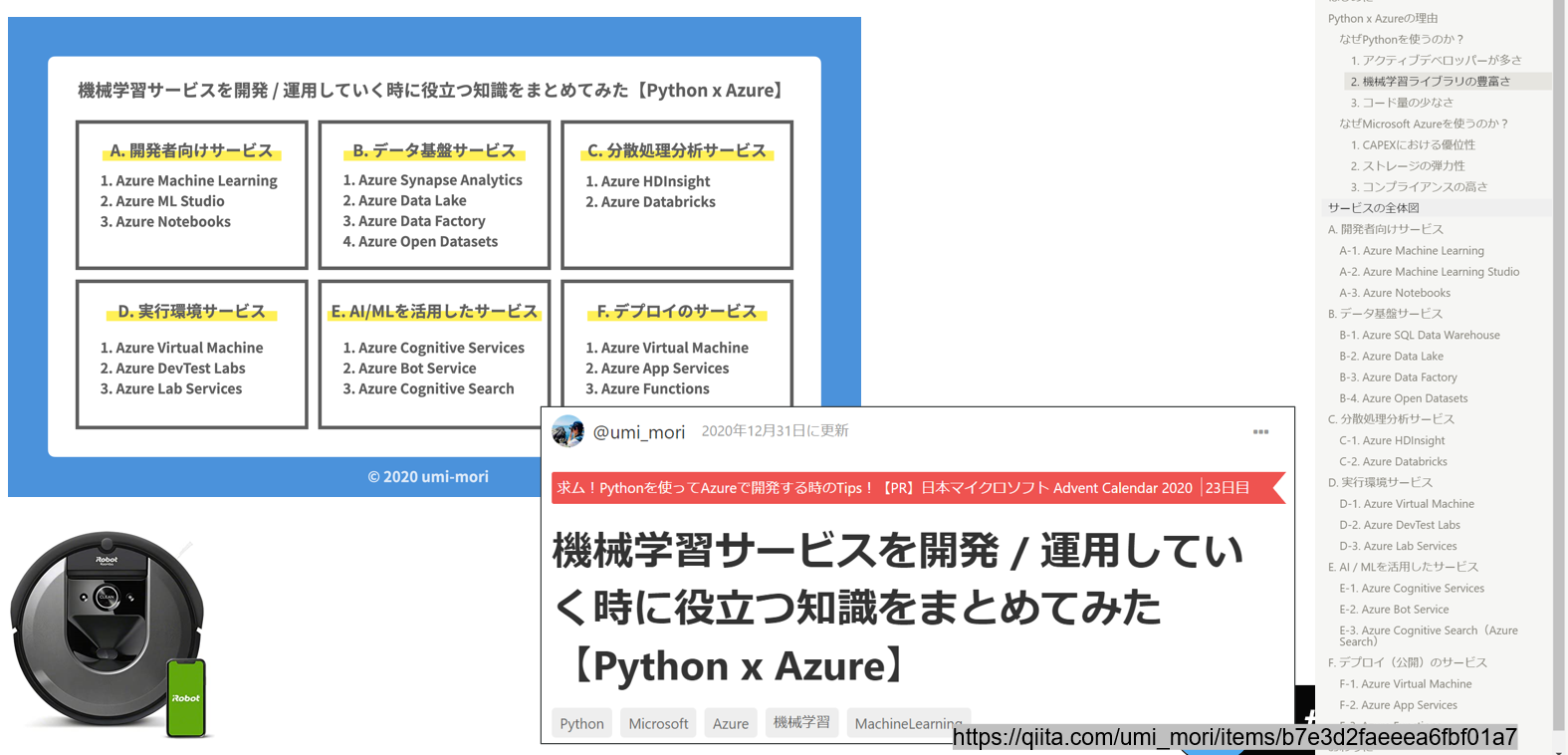The height and width of the screenshot is (755, 1568).
Task: Select the Azure tag
Action: (x=731, y=723)
